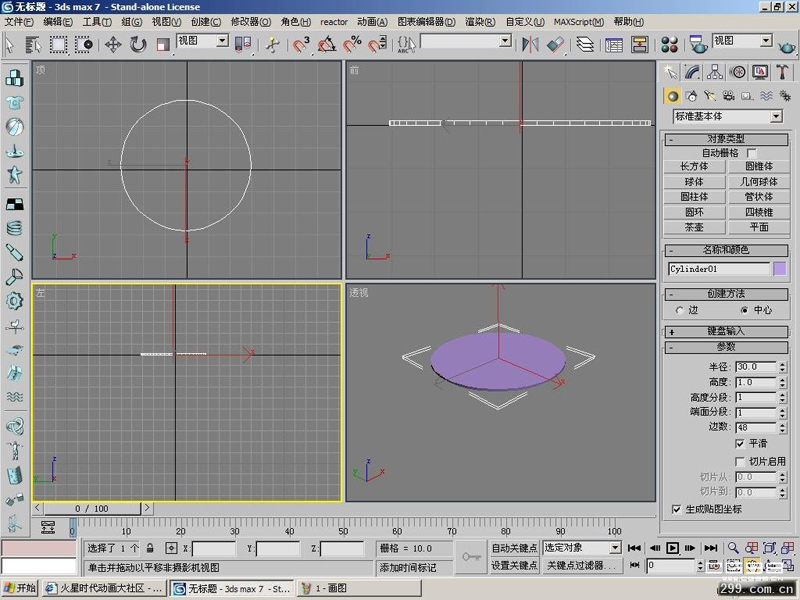Click 球体 sphere button

(694, 182)
